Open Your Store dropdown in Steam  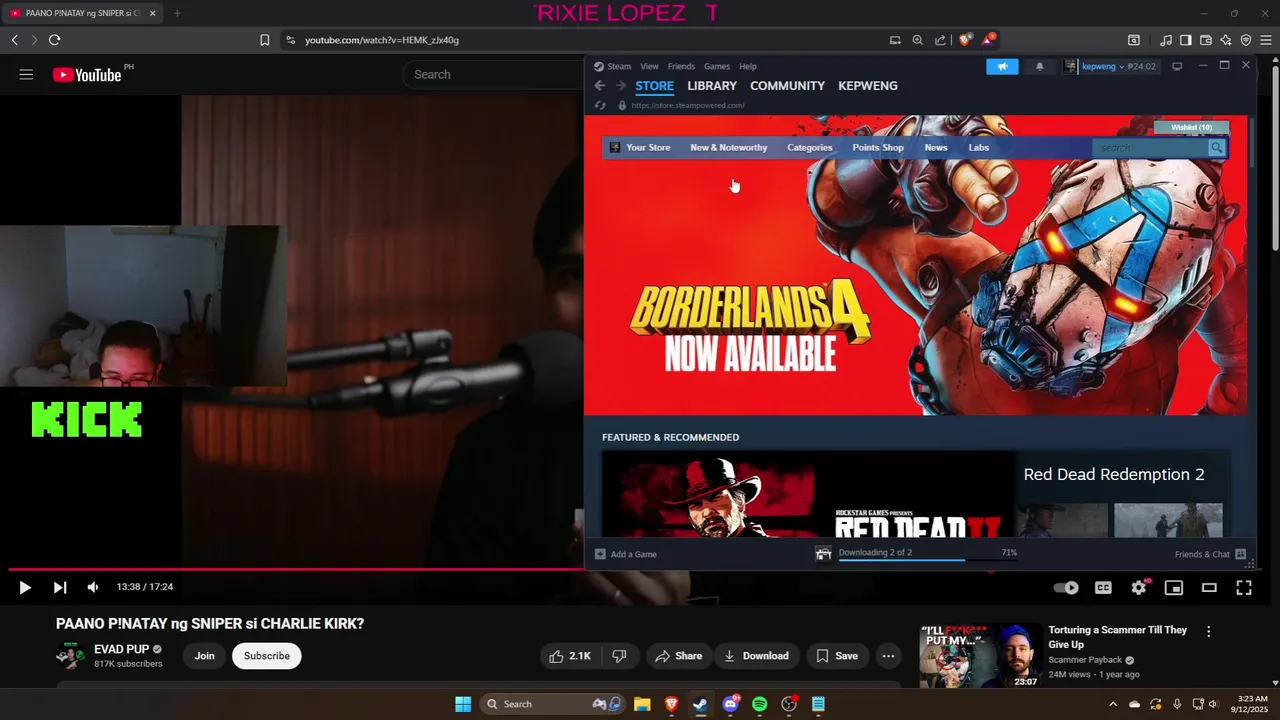(648, 147)
